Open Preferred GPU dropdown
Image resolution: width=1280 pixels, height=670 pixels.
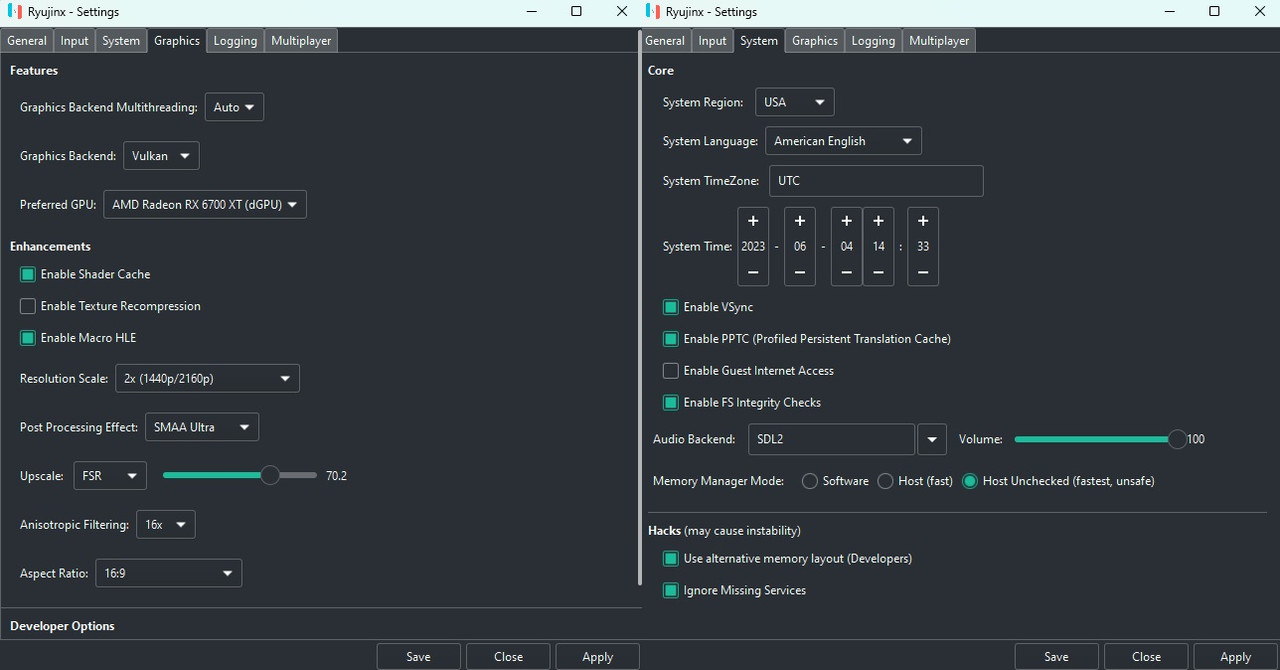pos(205,205)
